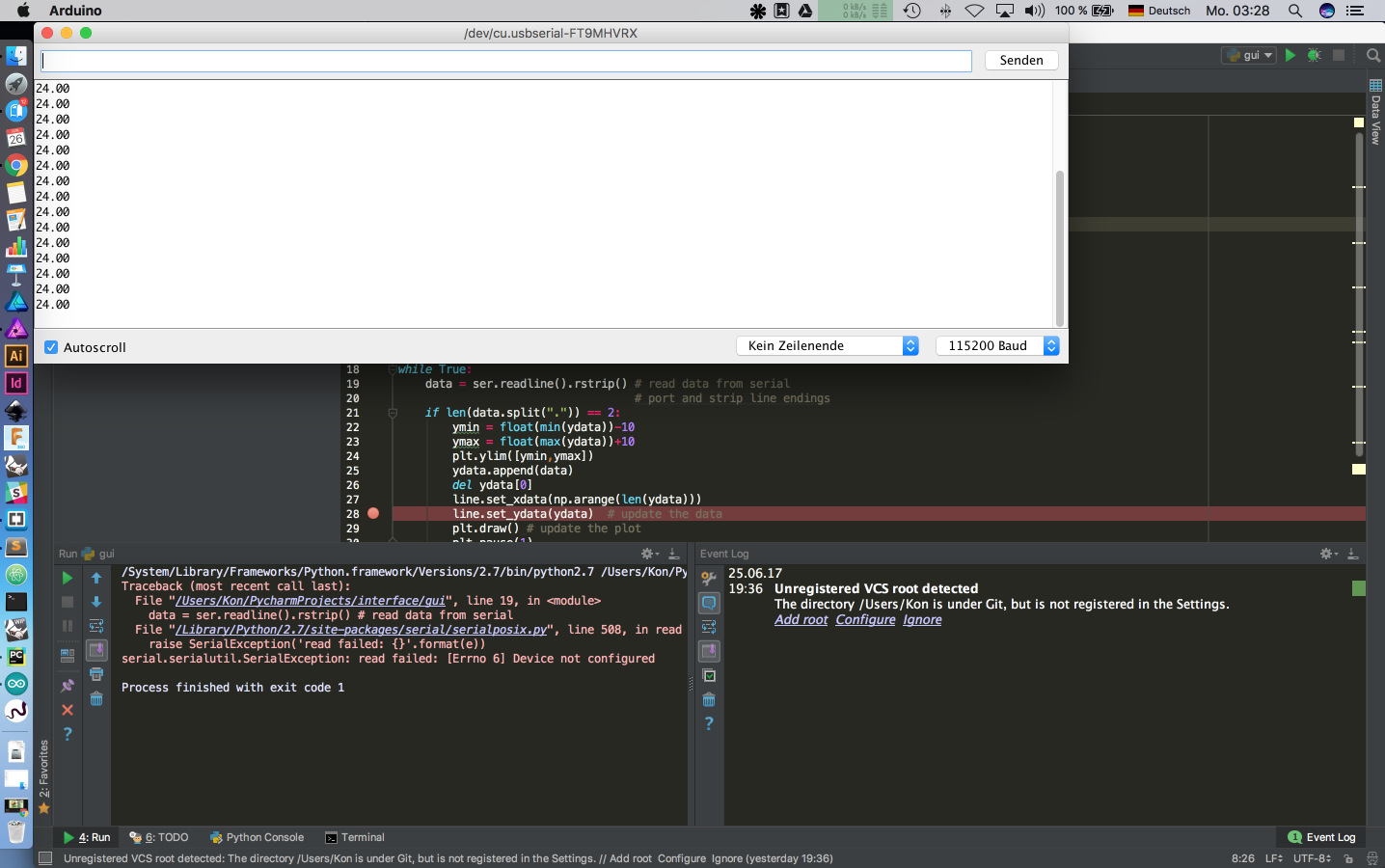This screenshot has height=868, width=1385.
Task: Clear the Event Log with trash icon
Action: [x=709, y=699]
